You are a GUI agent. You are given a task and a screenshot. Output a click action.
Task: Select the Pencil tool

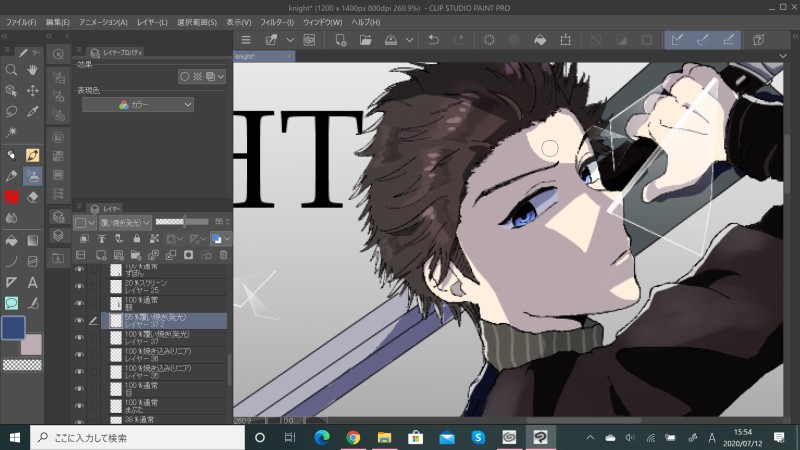tap(11, 176)
